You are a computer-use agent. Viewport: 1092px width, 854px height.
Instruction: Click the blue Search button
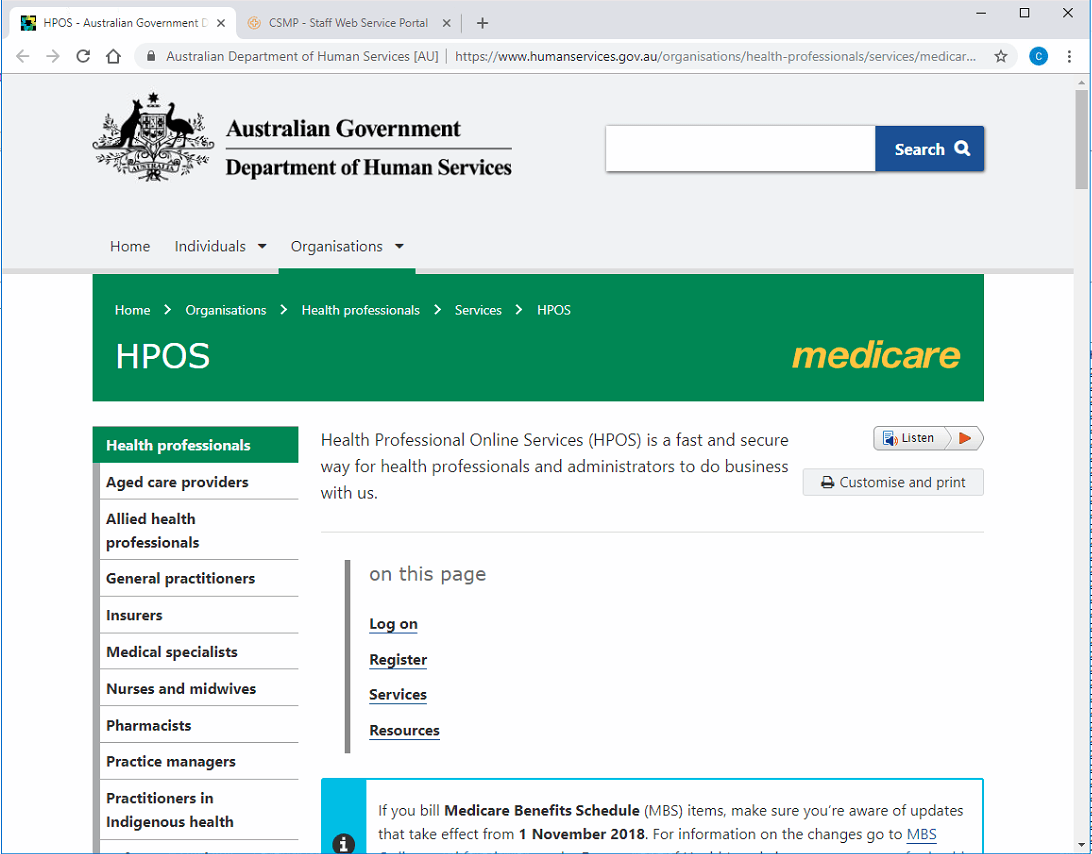coord(930,148)
